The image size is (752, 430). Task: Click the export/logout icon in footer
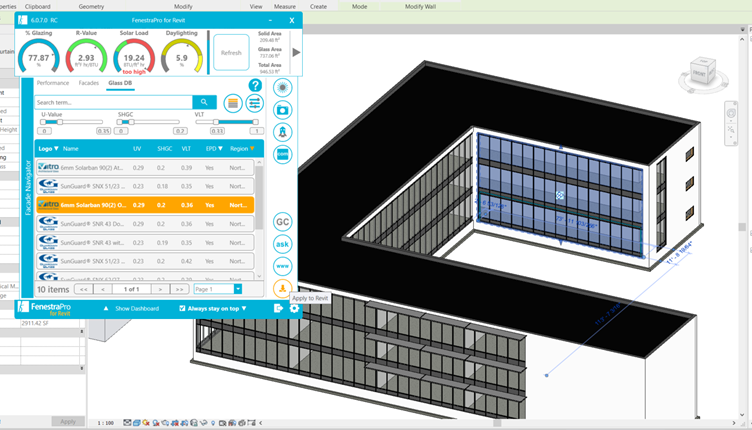(278, 308)
